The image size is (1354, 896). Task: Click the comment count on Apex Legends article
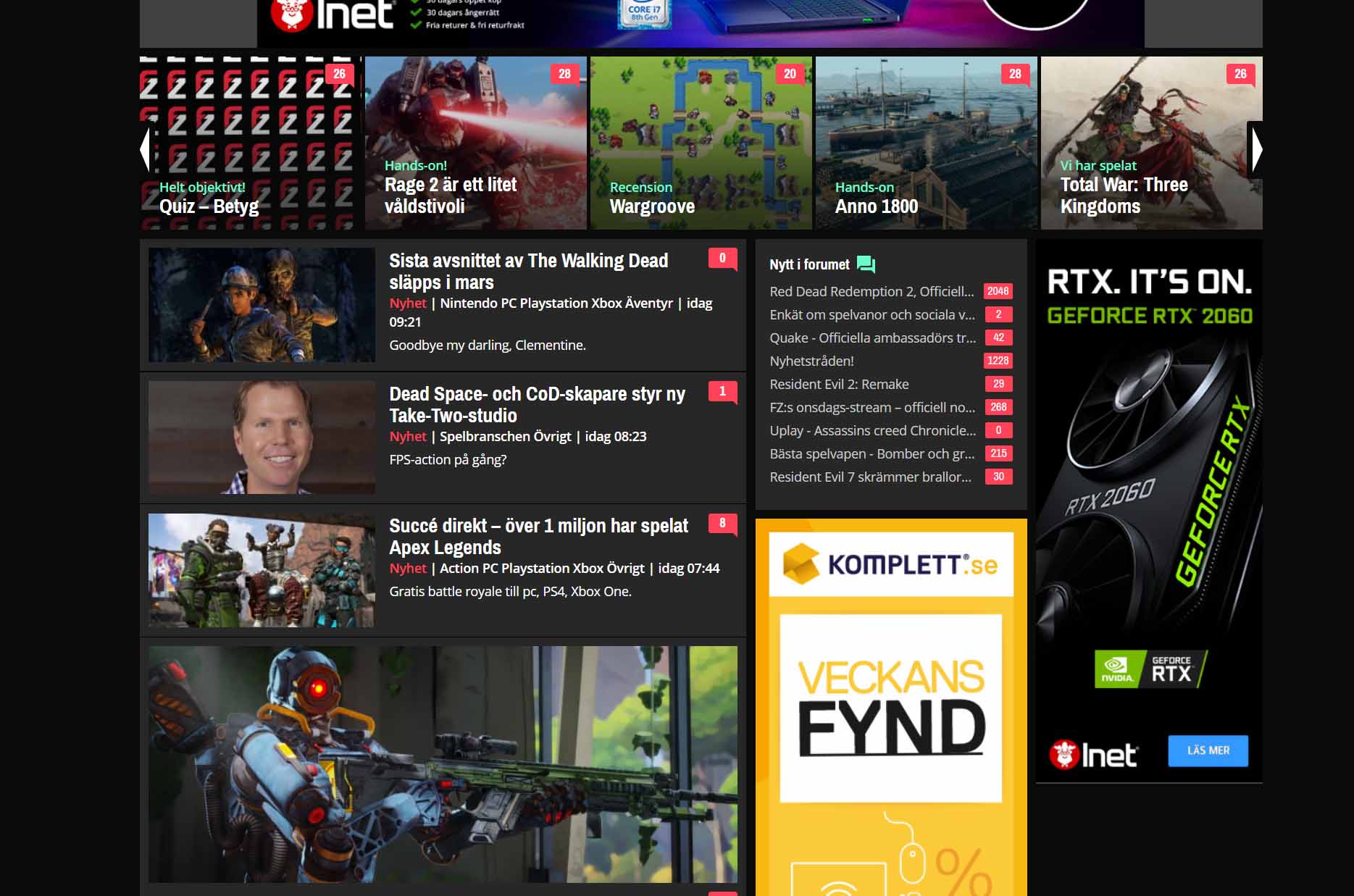[x=722, y=524]
